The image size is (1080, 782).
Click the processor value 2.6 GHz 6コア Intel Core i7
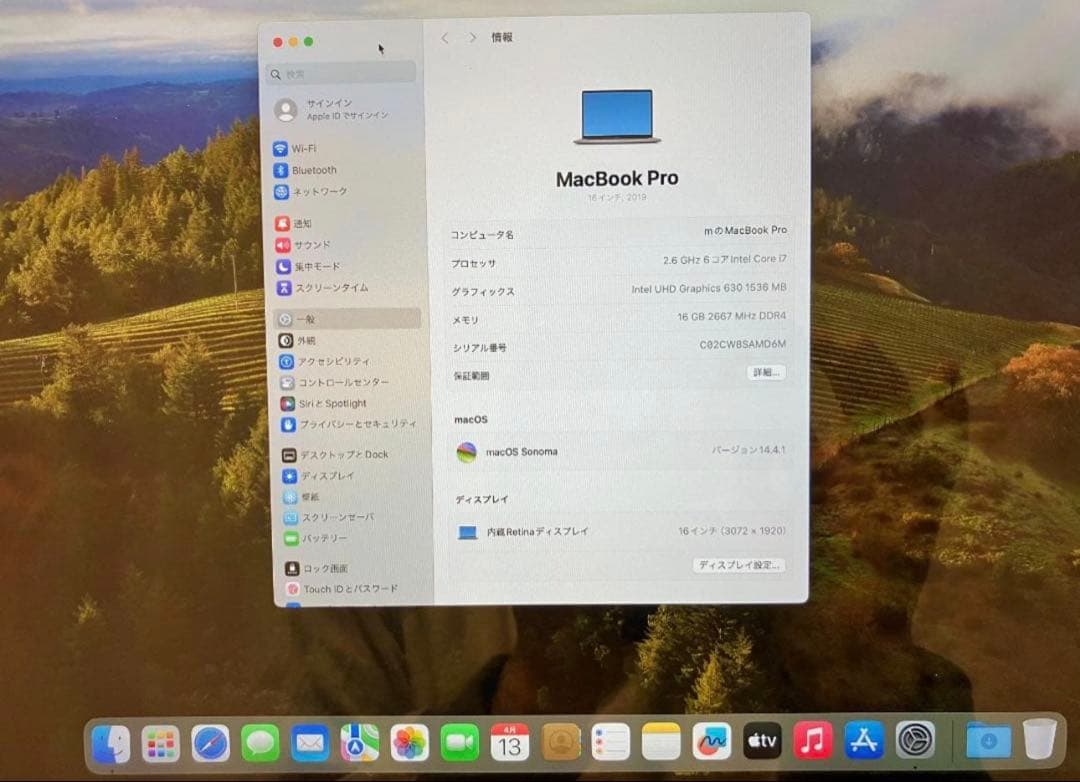[725, 260]
